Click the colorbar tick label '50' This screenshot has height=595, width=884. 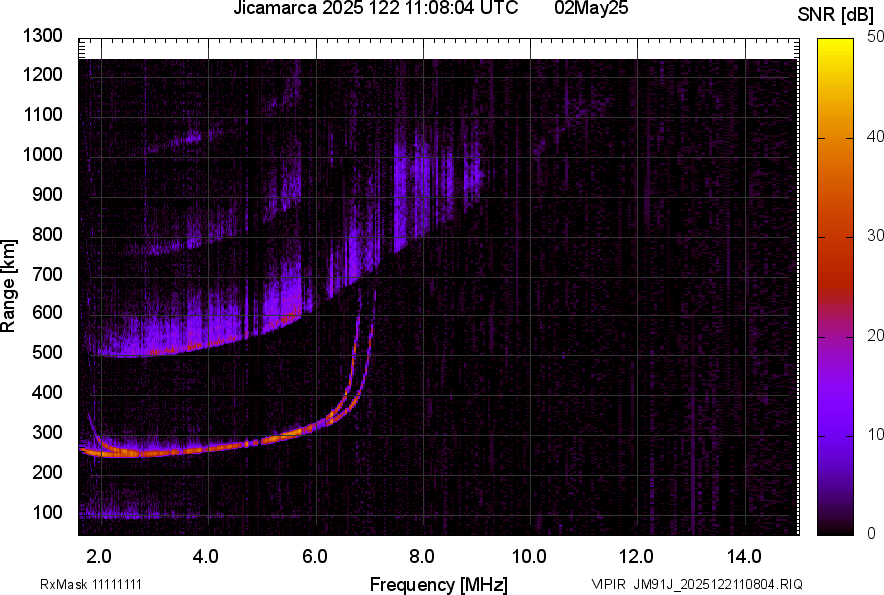tap(875, 37)
